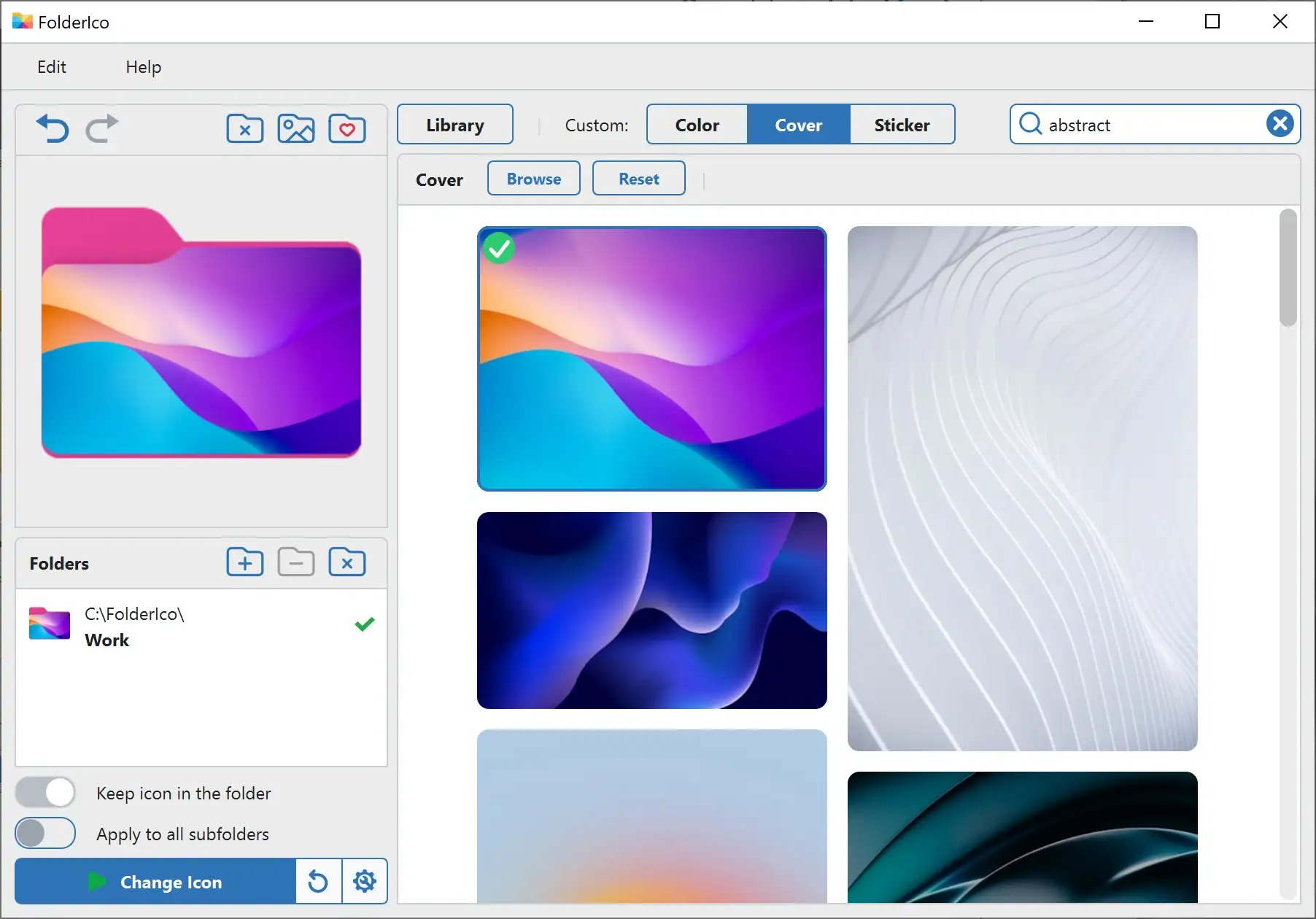Image resolution: width=1316 pixels, height=919 pixels.
Task: Select the pale blue gradient cover
Action: (652, 816)
